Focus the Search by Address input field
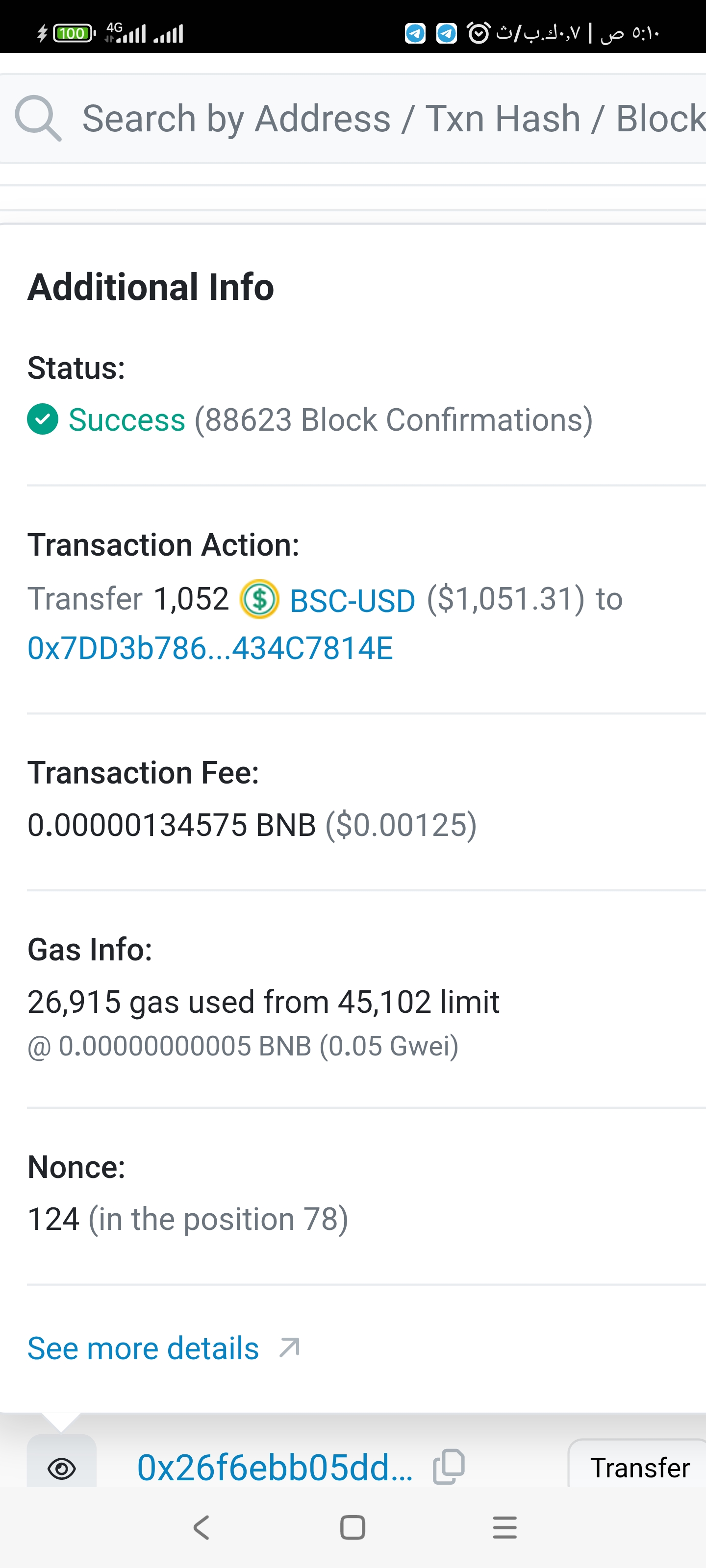706x1568 pixels. 390,118
